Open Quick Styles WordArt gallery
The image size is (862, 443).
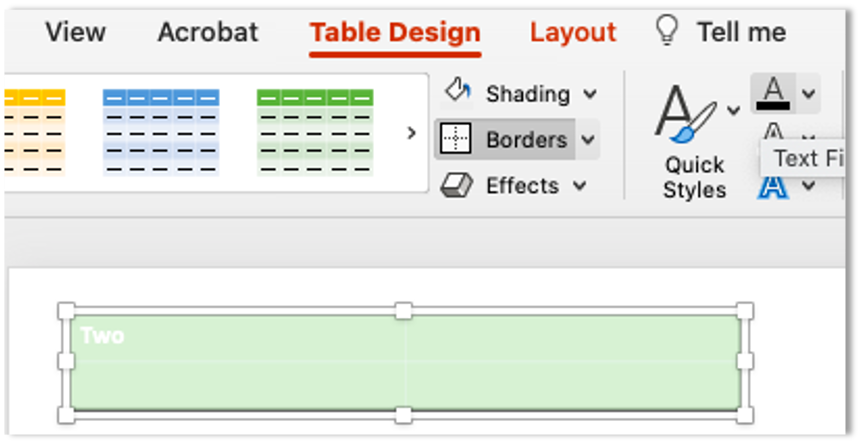point(694,140)
